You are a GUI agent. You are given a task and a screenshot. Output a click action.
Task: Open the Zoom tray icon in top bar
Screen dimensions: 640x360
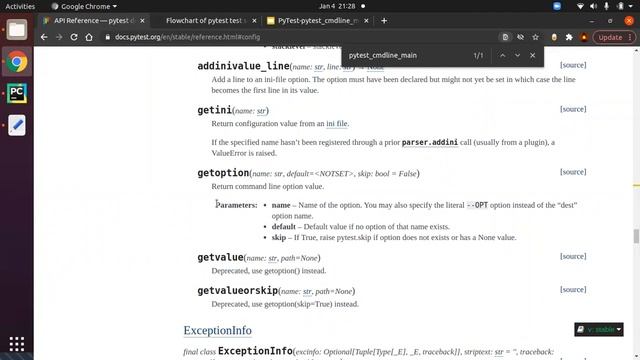[x=557, y=6]
